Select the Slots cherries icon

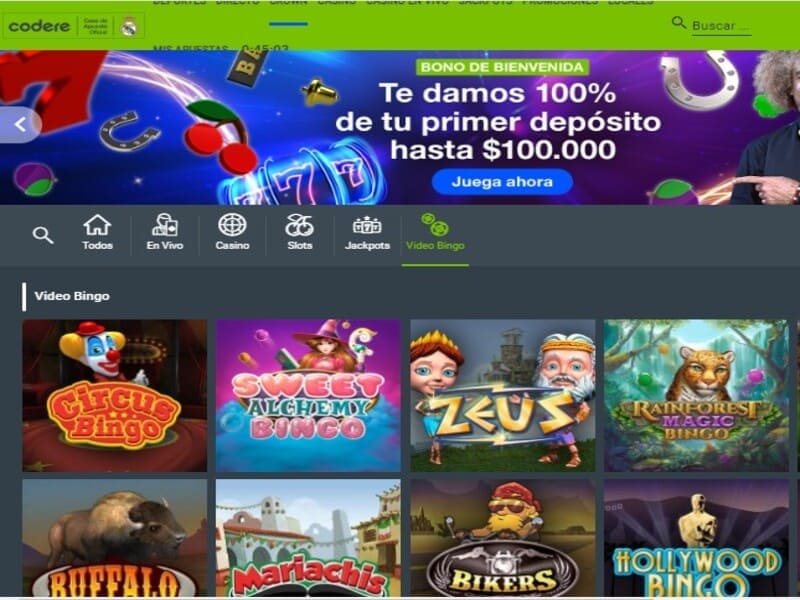[x=299, y=225]
